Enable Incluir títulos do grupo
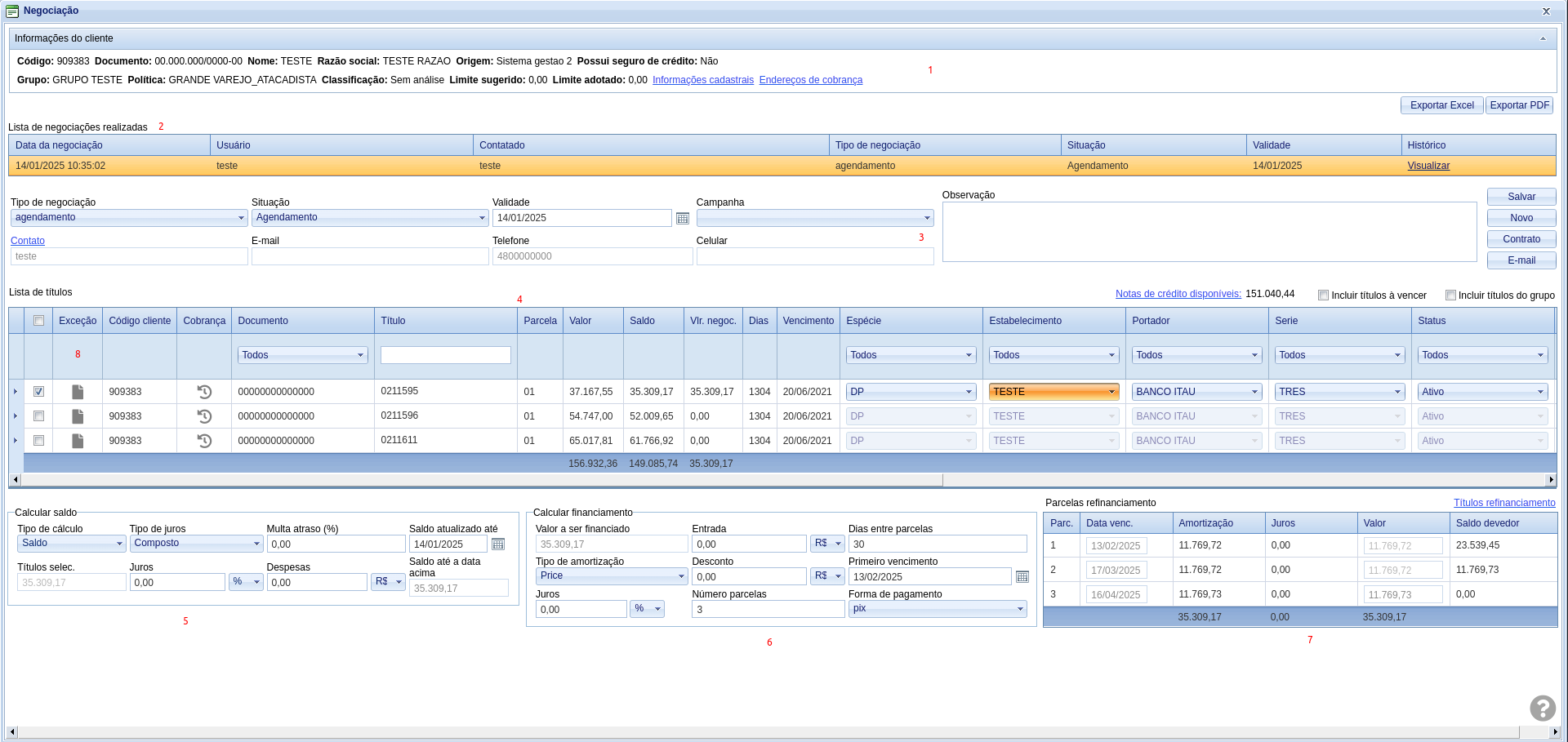The height and width of the screenshot is (742, 1568). click(x=1450, y=295)
